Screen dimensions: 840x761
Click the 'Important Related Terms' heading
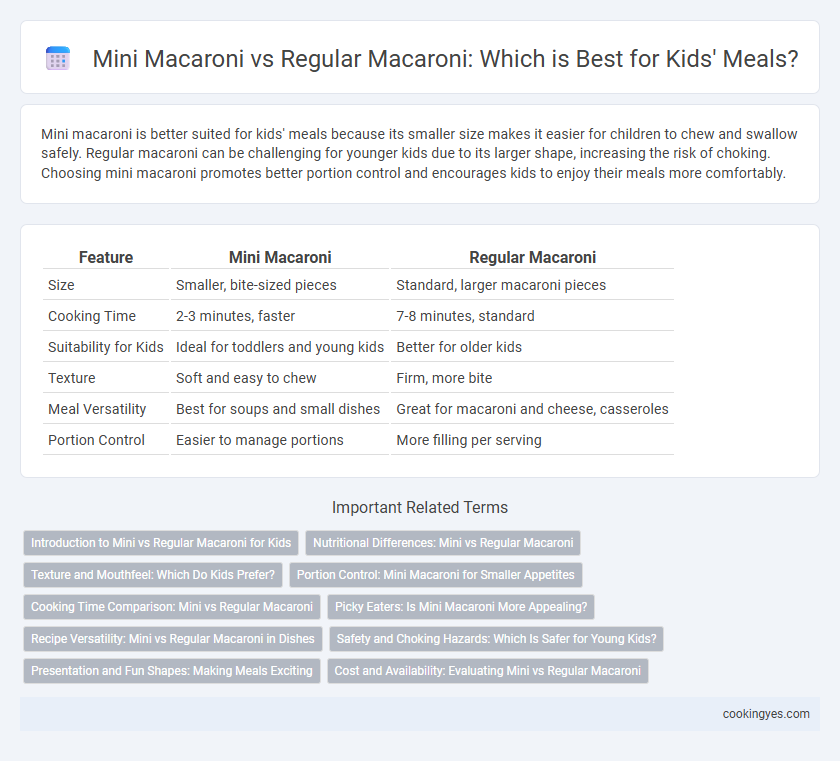(x=420, y=507)
